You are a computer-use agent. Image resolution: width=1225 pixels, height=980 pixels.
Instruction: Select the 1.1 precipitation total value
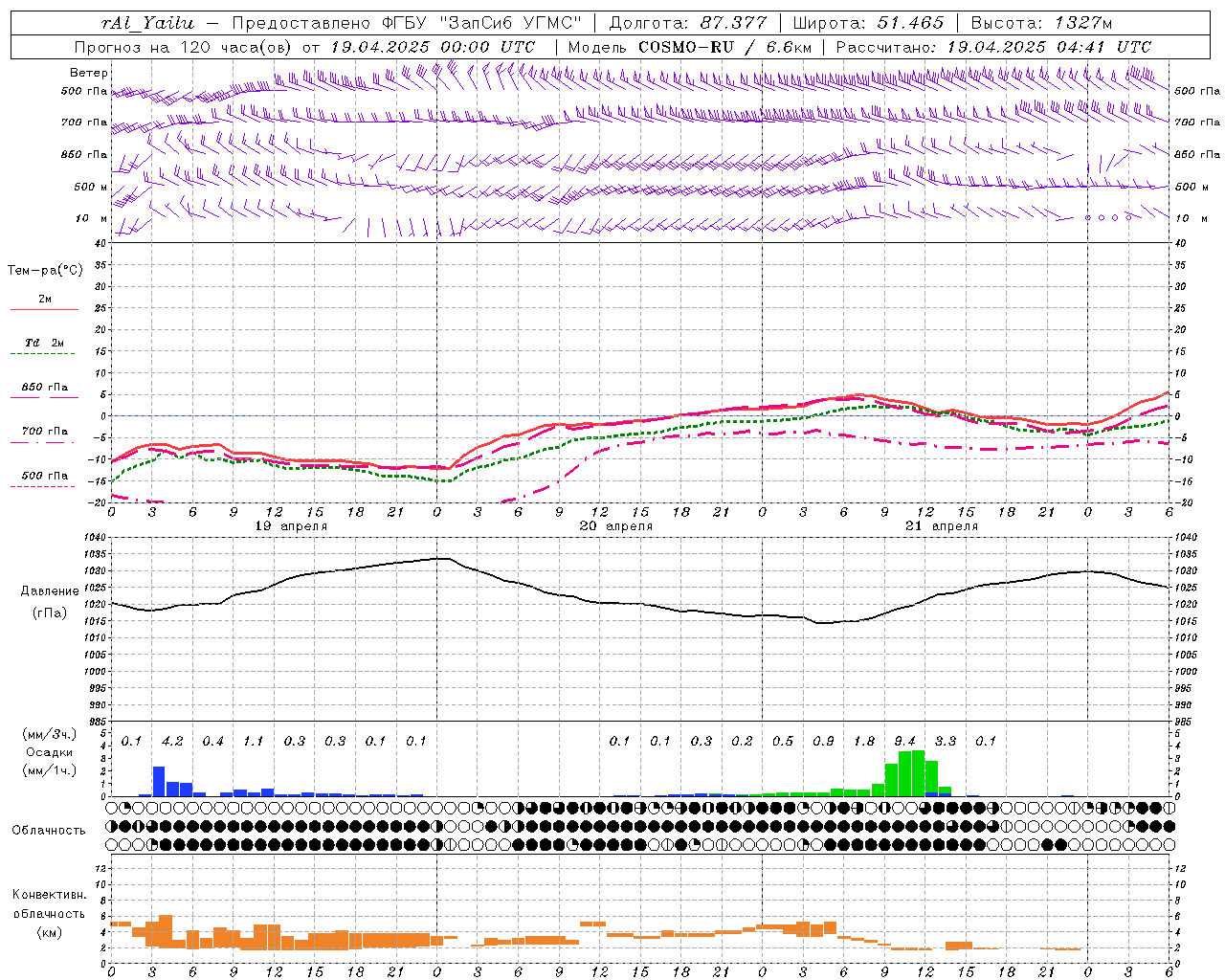(x=254, y=742)
